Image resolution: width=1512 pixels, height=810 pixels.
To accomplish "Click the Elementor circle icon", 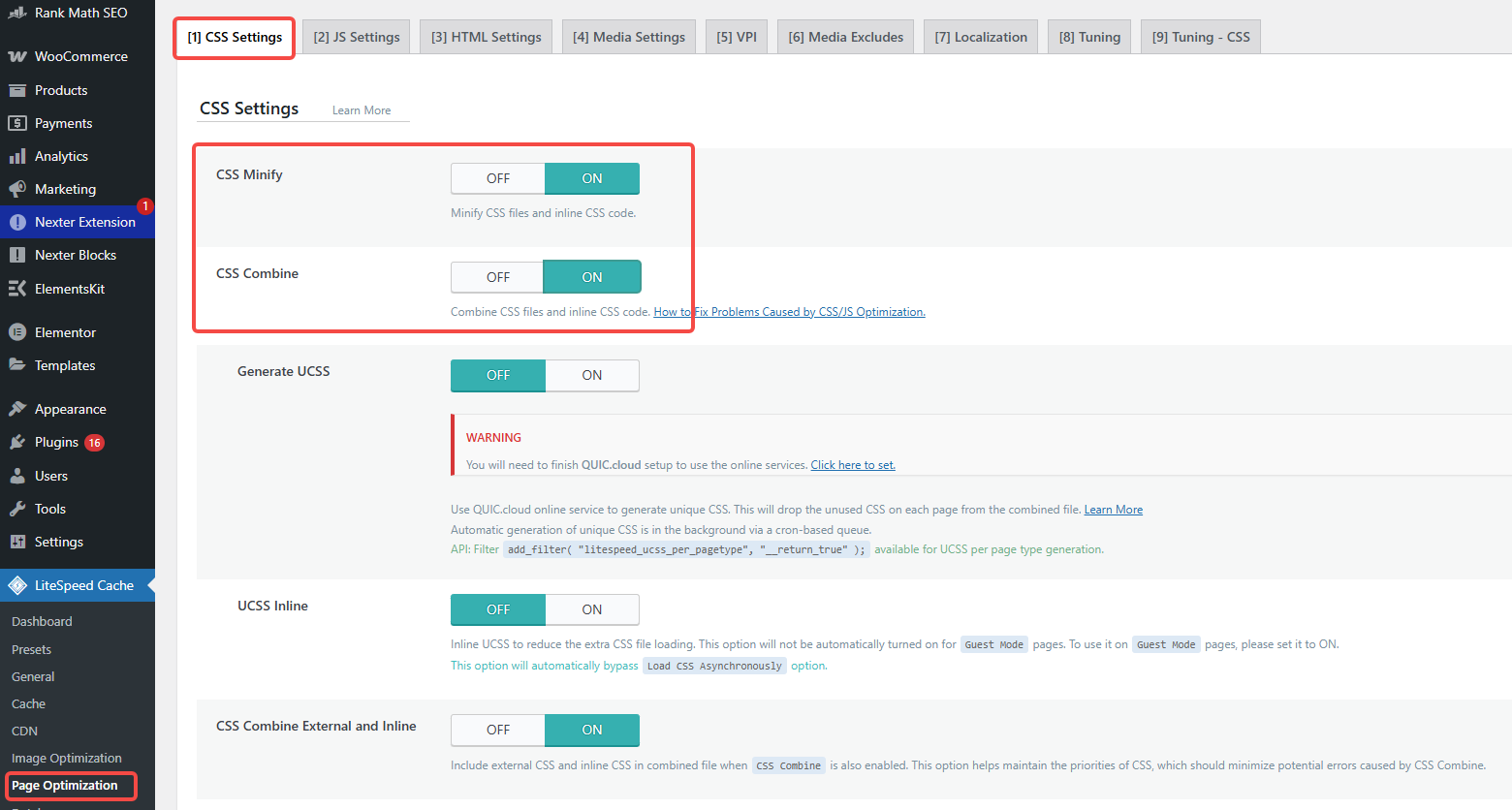I will (x=17, y=332).
